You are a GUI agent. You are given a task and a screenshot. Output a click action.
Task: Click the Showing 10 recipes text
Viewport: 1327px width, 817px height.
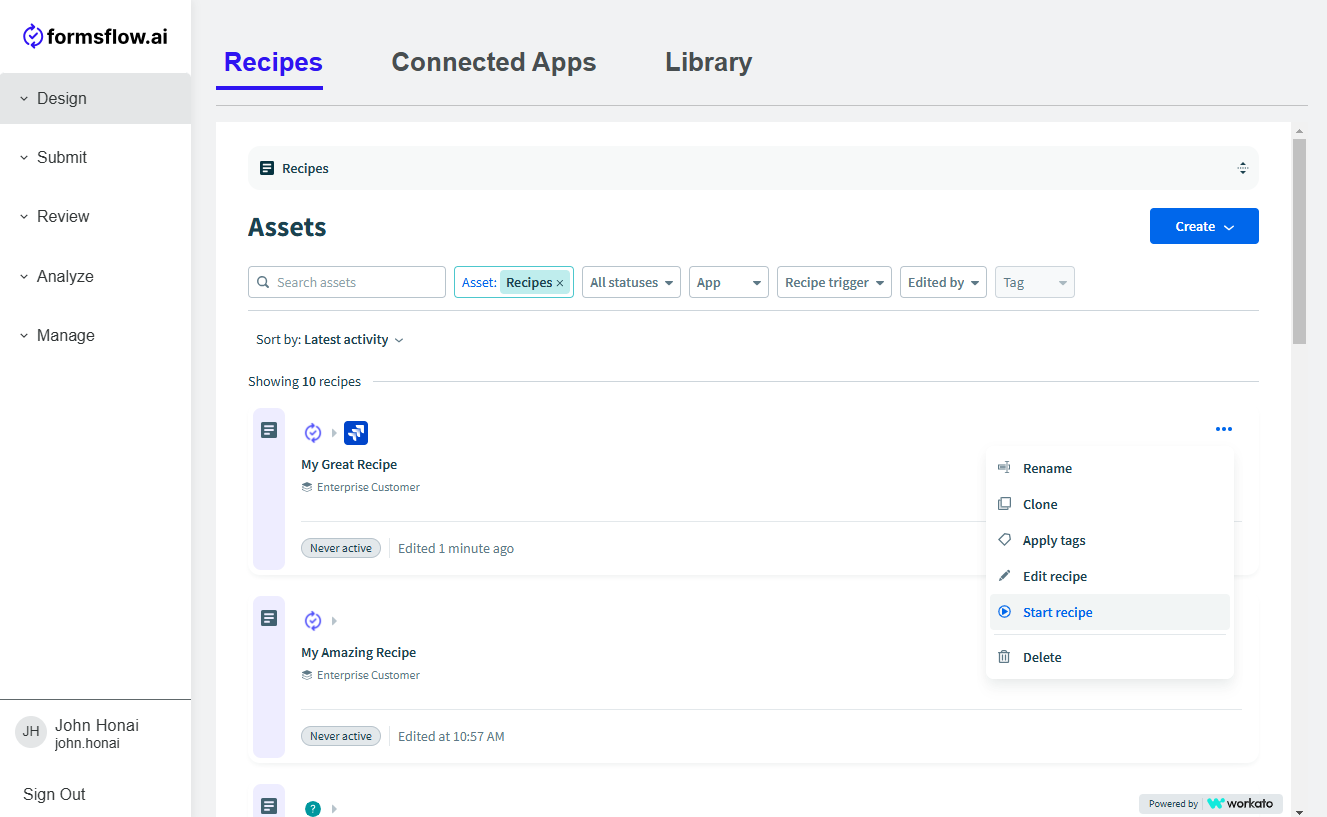pos(305,381)
